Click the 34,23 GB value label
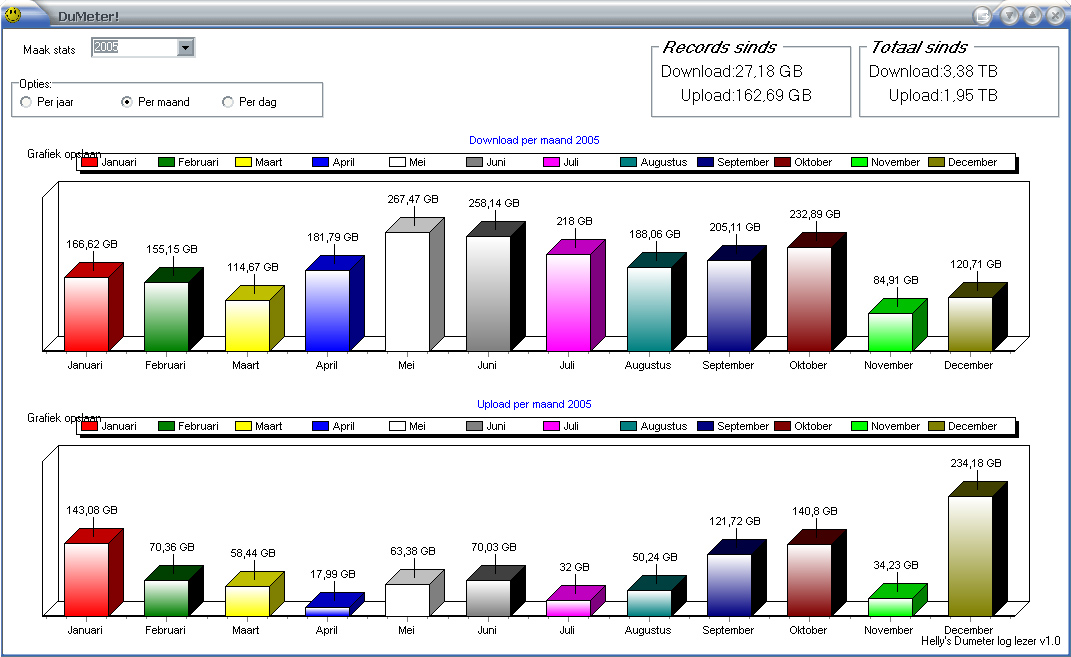Screen dimensions: 1071x657 895,565
